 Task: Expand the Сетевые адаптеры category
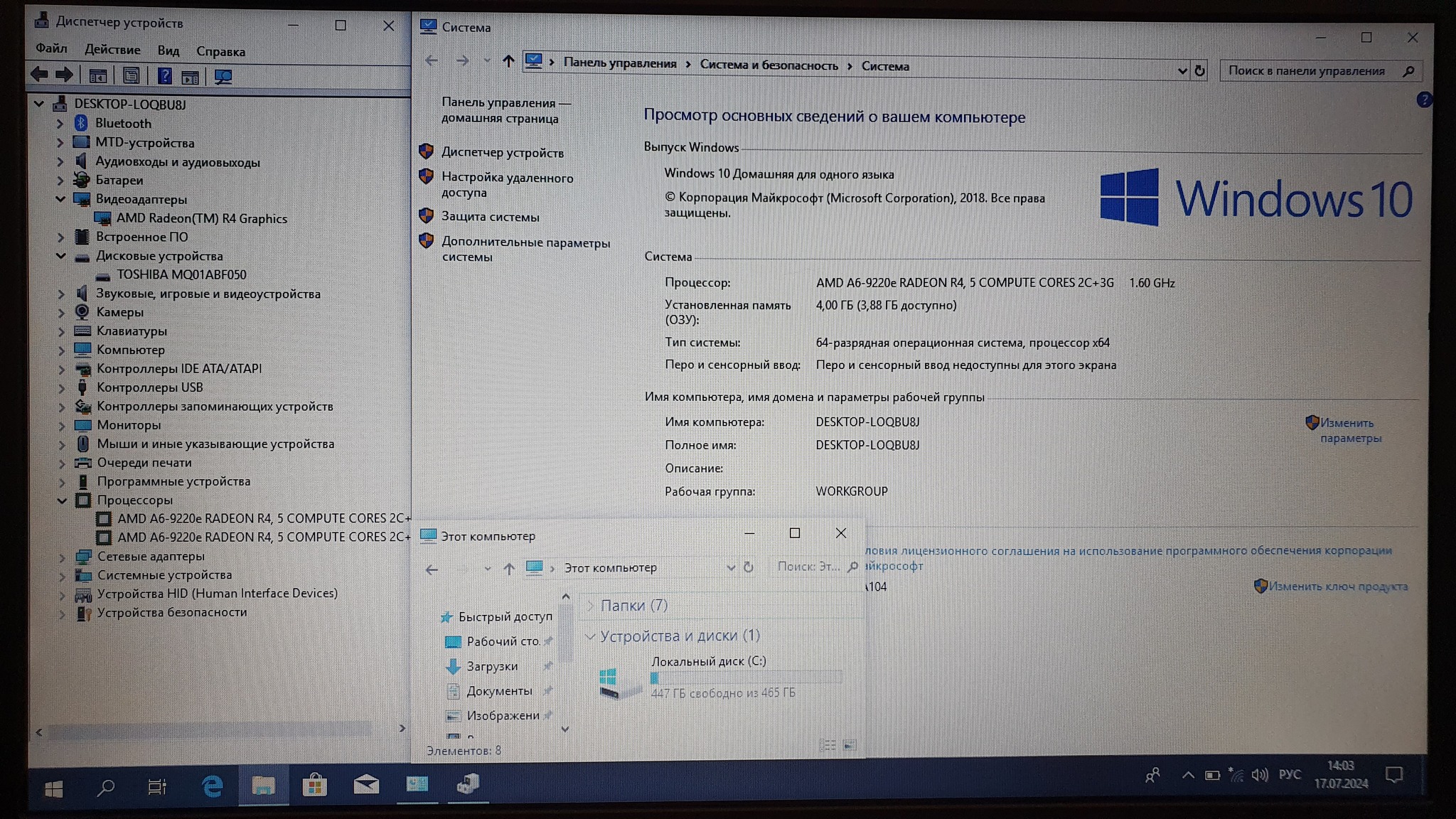point(62,557)
